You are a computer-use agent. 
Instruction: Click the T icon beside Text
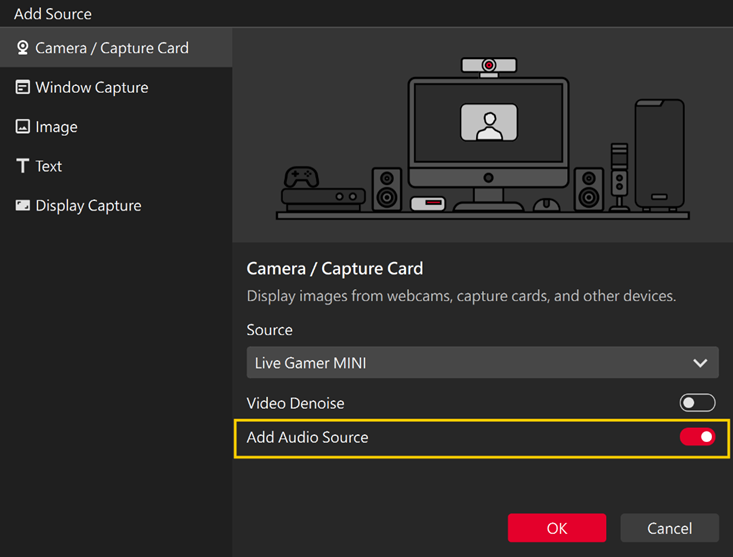coord(22,166)
